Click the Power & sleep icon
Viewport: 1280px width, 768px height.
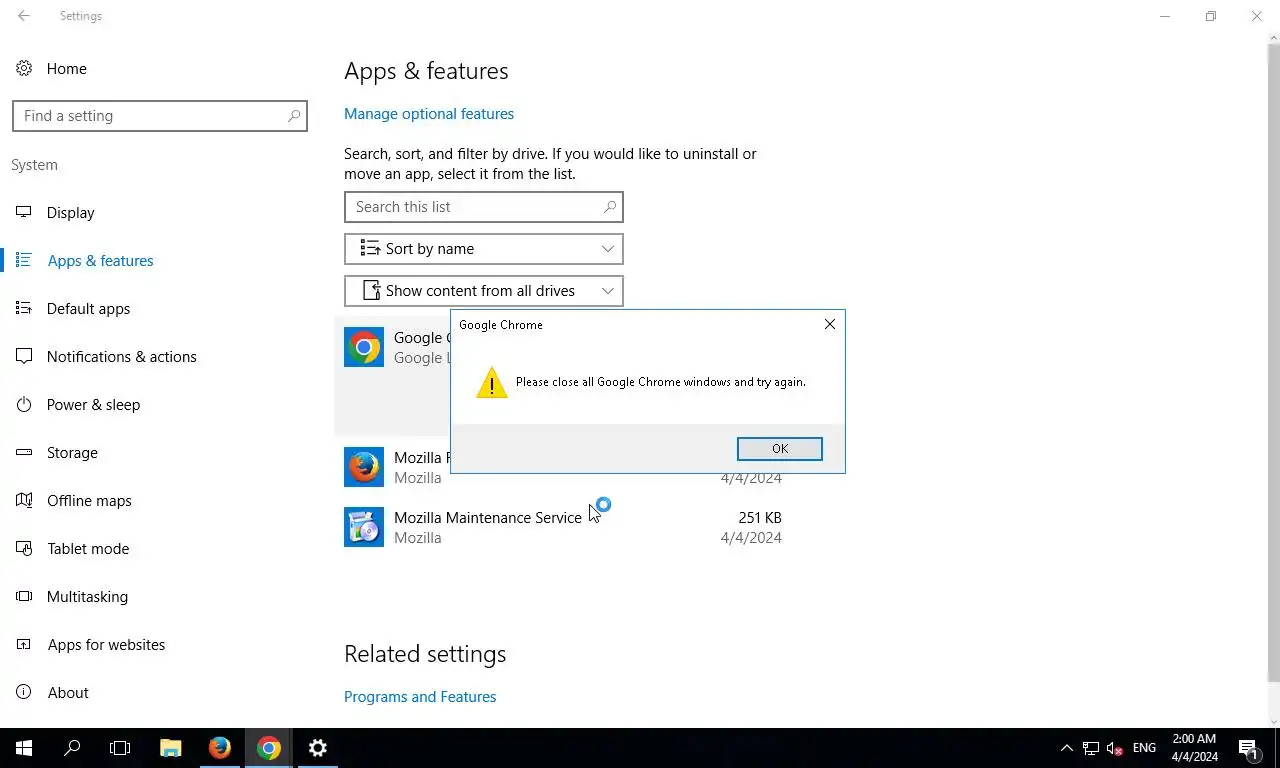pos(24,404)
